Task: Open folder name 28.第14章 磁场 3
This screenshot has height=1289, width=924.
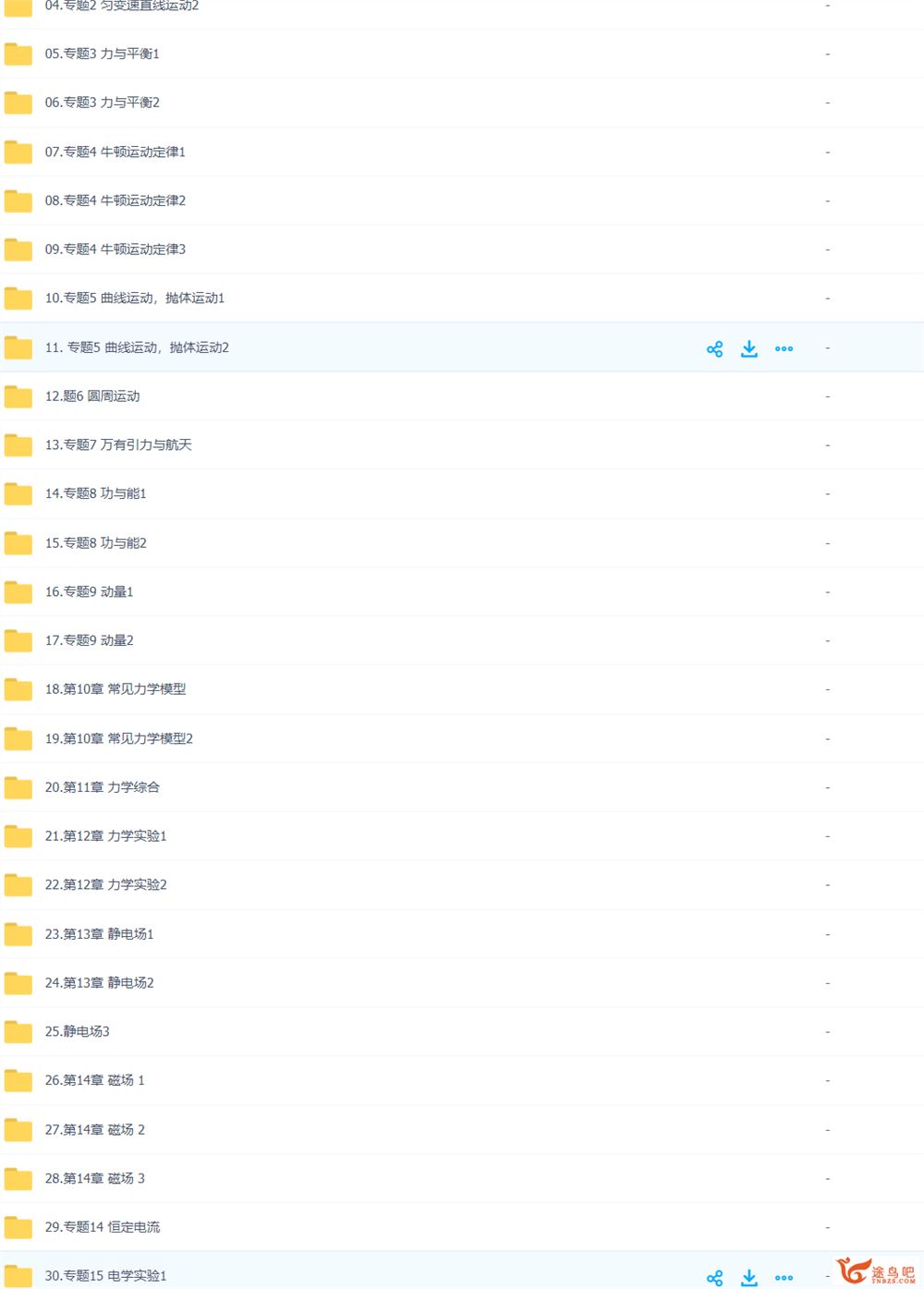Action: click(x=95, y=1179)
